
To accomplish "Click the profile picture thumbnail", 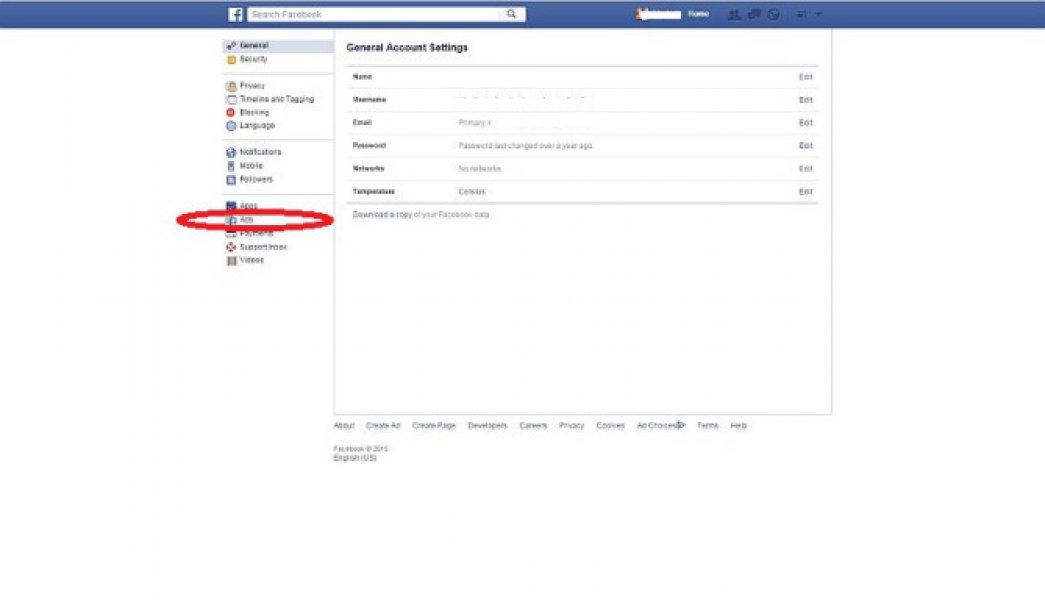I will tap(641, 14).
